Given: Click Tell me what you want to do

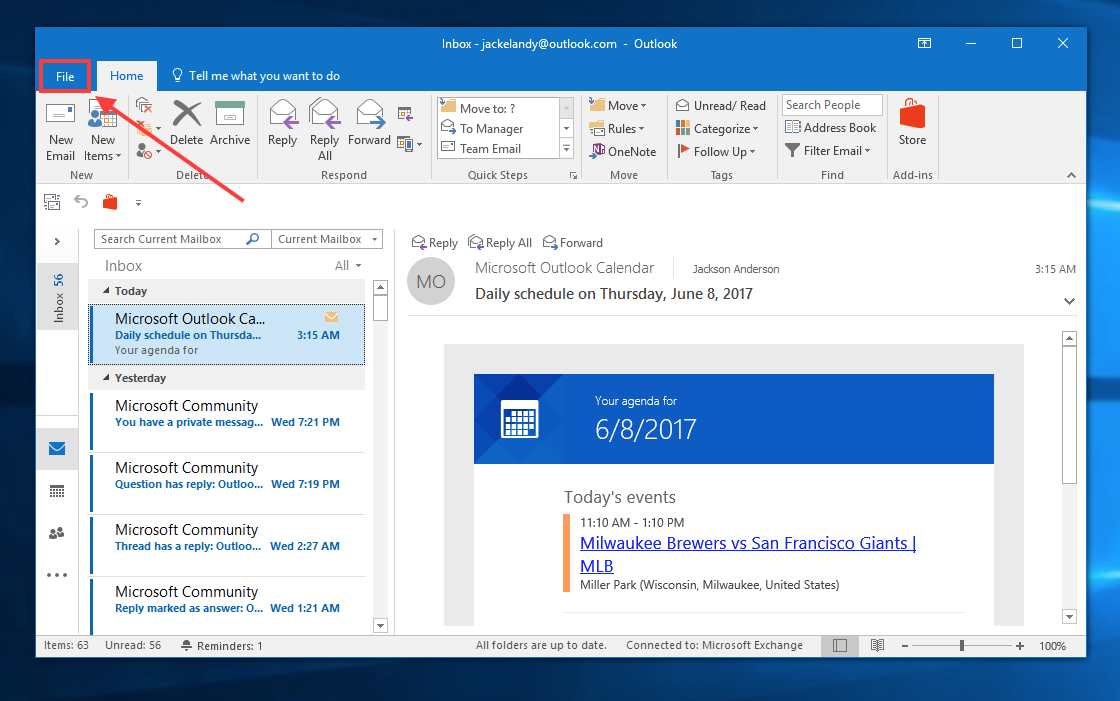Looking at the screenshot, I should click(x=256, y=76).
